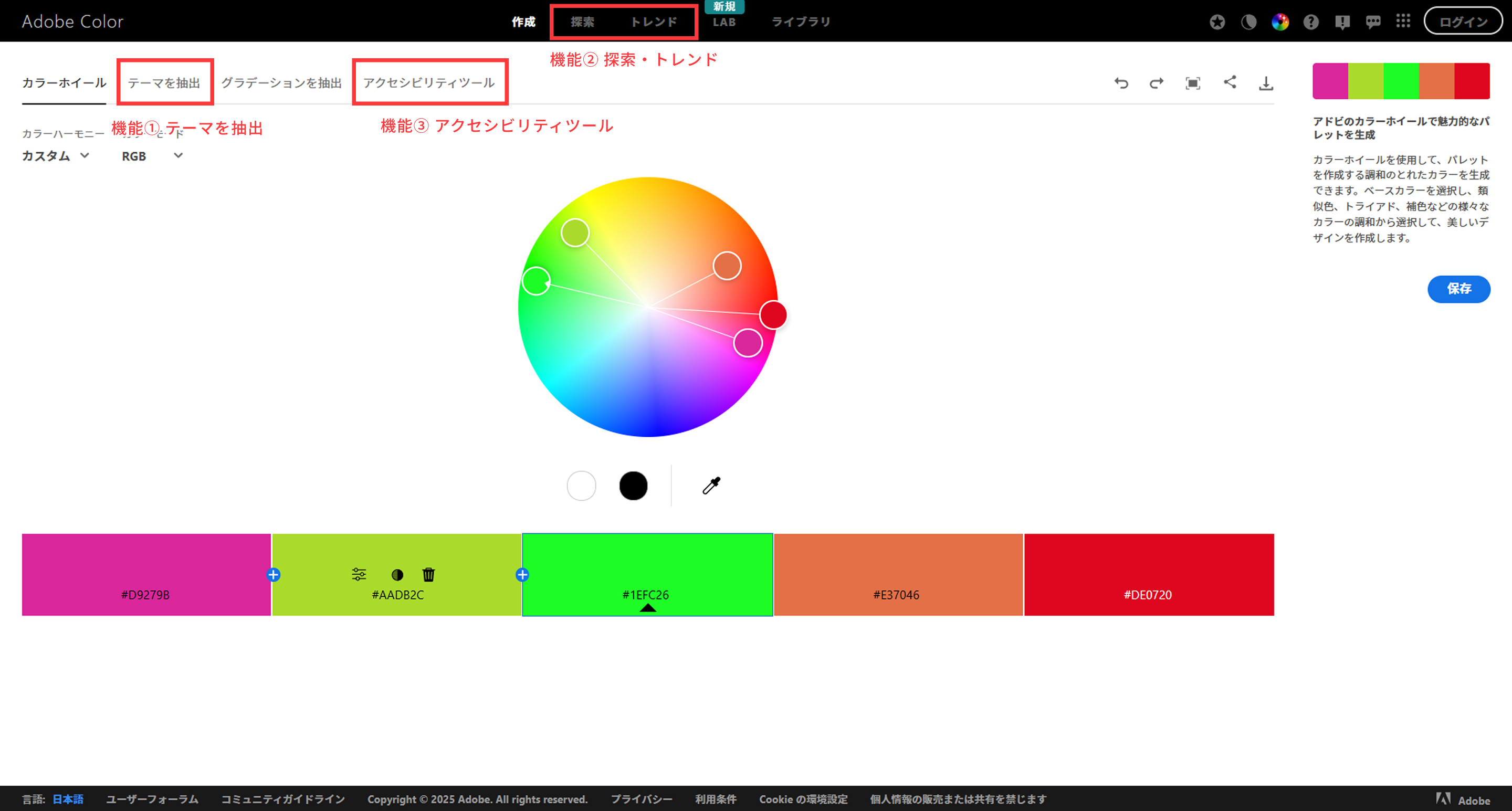Screen dimensions: 1512x811
Task: Open sliders adjustment icon on #AADB2C swatch
Action: pos(359,574)
